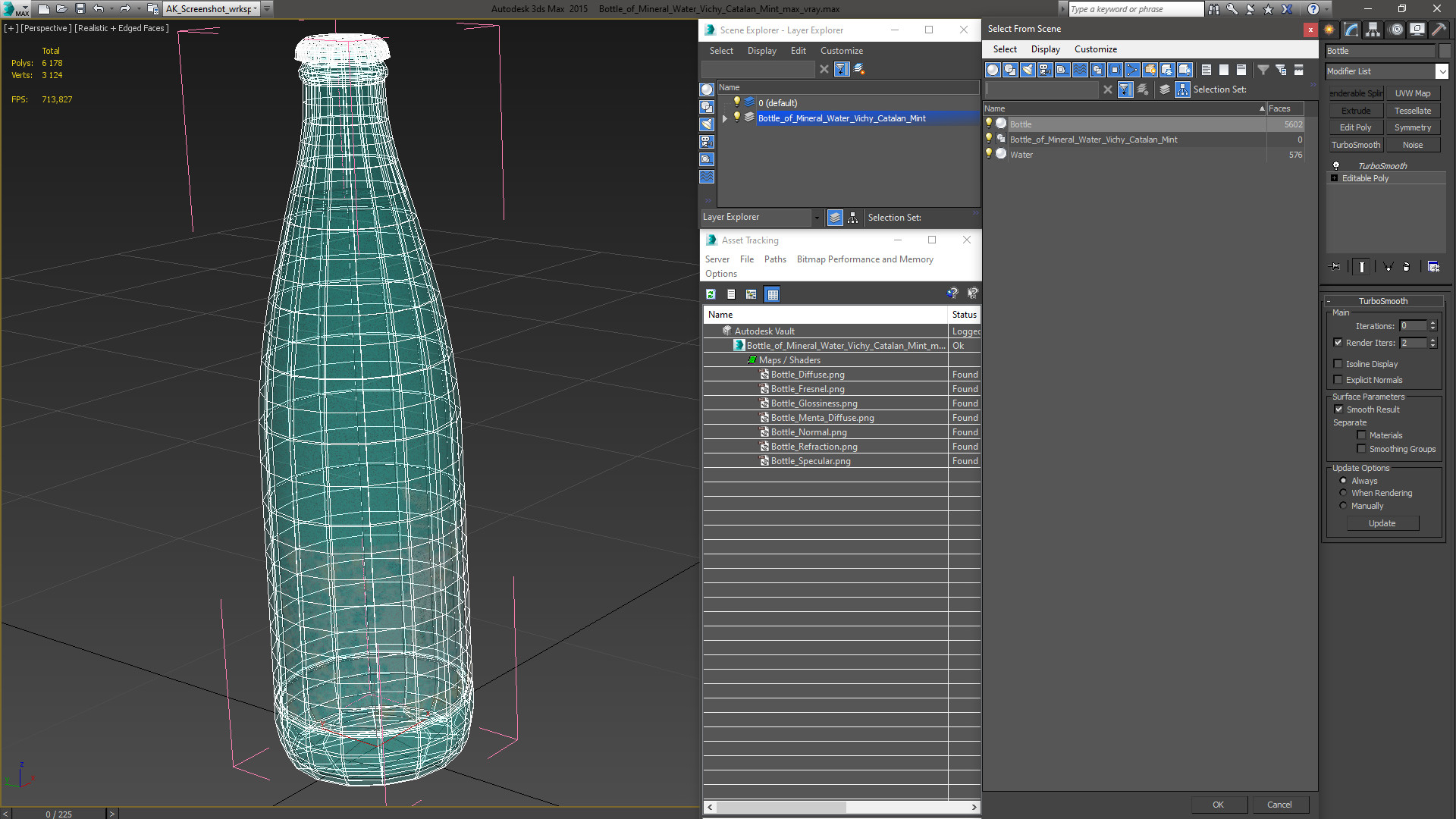Toggle Display Helpers filter in Select From Scene
Image resolution: width=1456 pixels, height=819 pixels.
point(1062,70)
